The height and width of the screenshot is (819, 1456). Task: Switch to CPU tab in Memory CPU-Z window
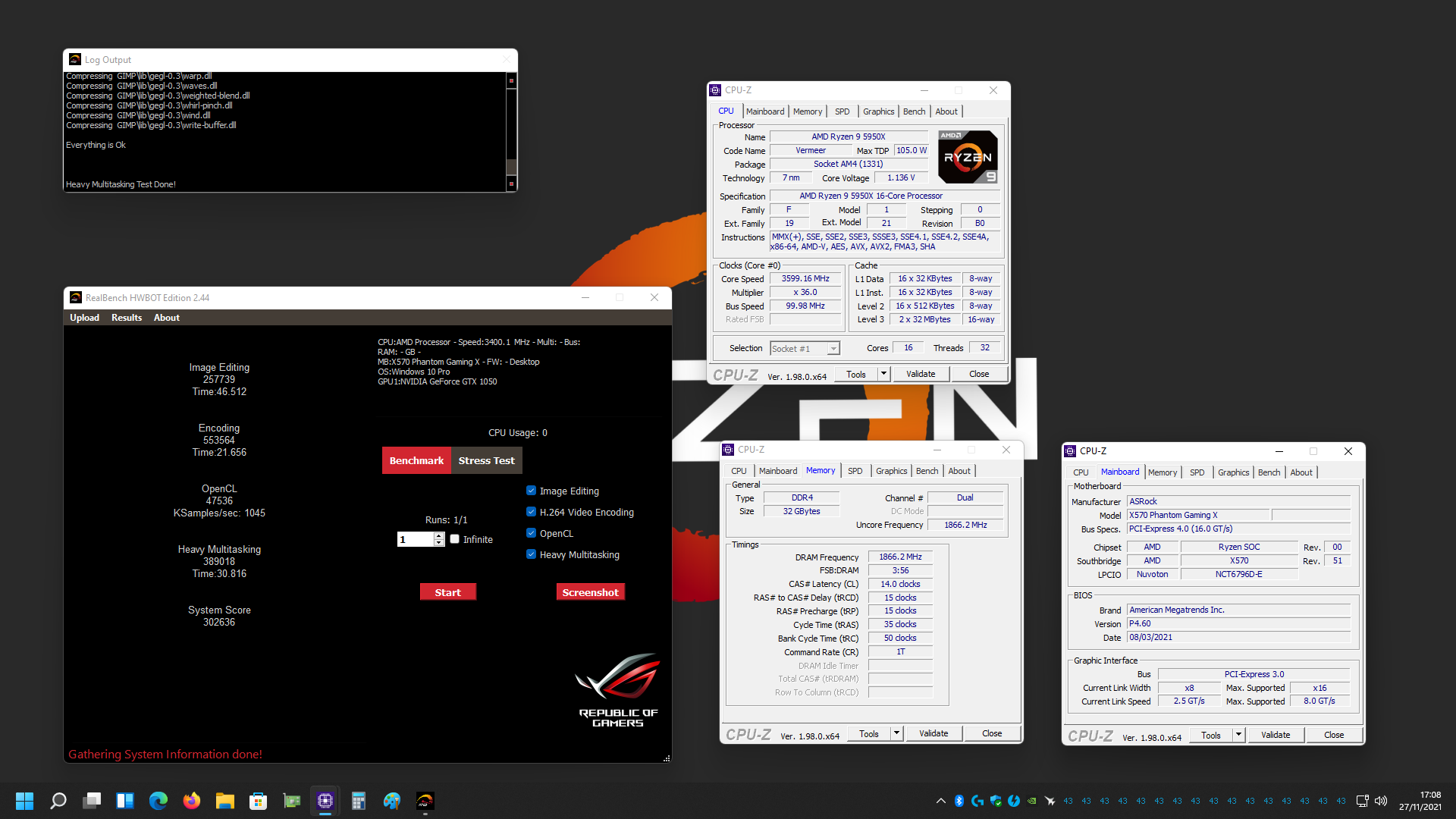click(739, 471)
